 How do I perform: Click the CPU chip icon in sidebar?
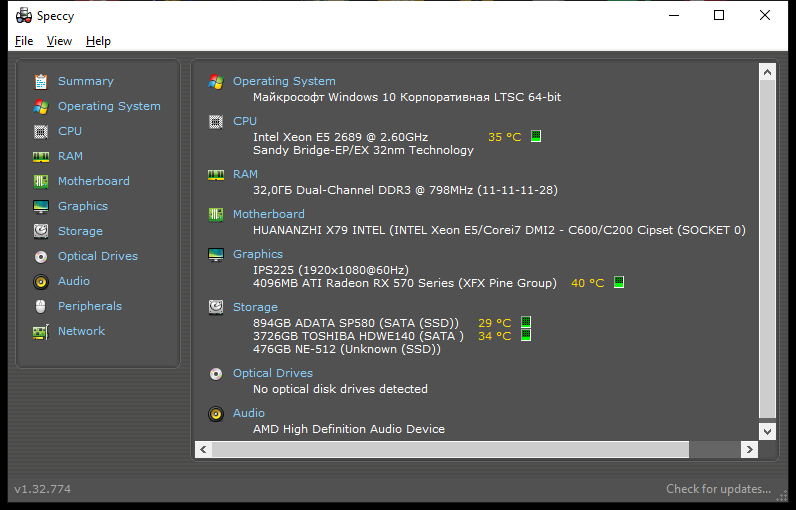[41, 131]
